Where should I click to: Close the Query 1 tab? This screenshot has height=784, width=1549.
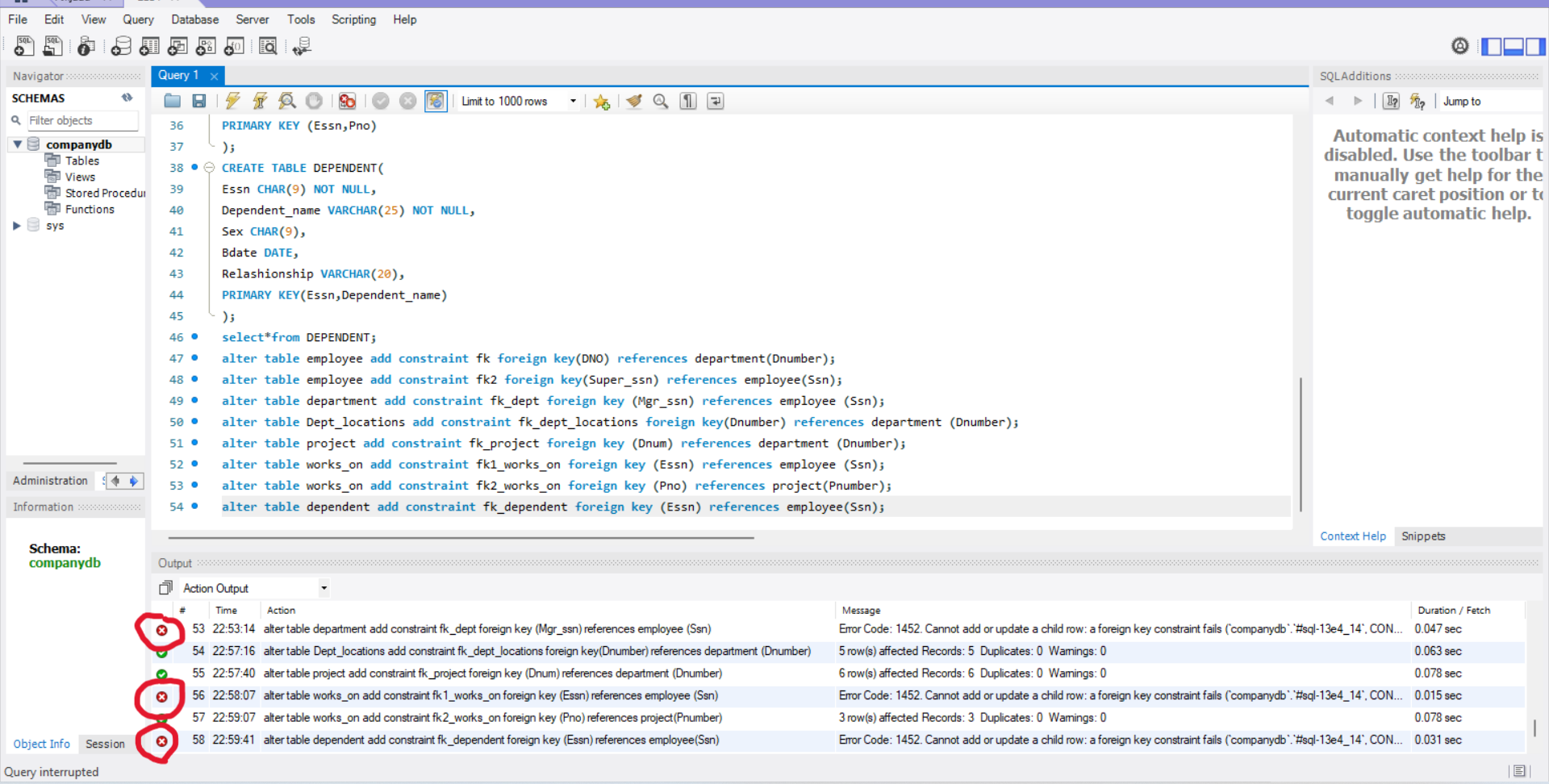tap(214, 76)
